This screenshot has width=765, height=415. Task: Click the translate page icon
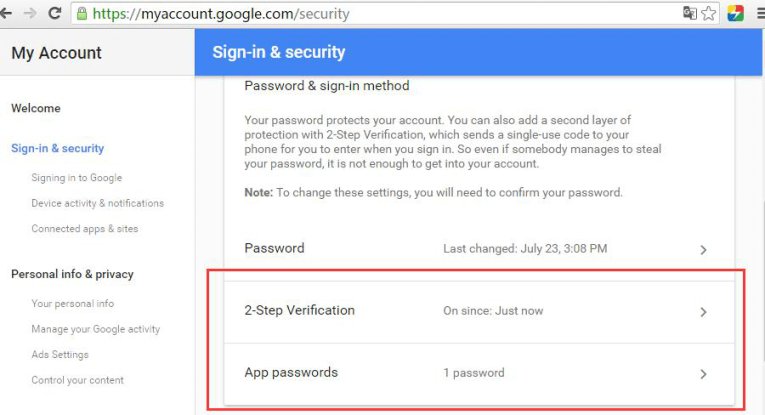[x=690, y=14]
